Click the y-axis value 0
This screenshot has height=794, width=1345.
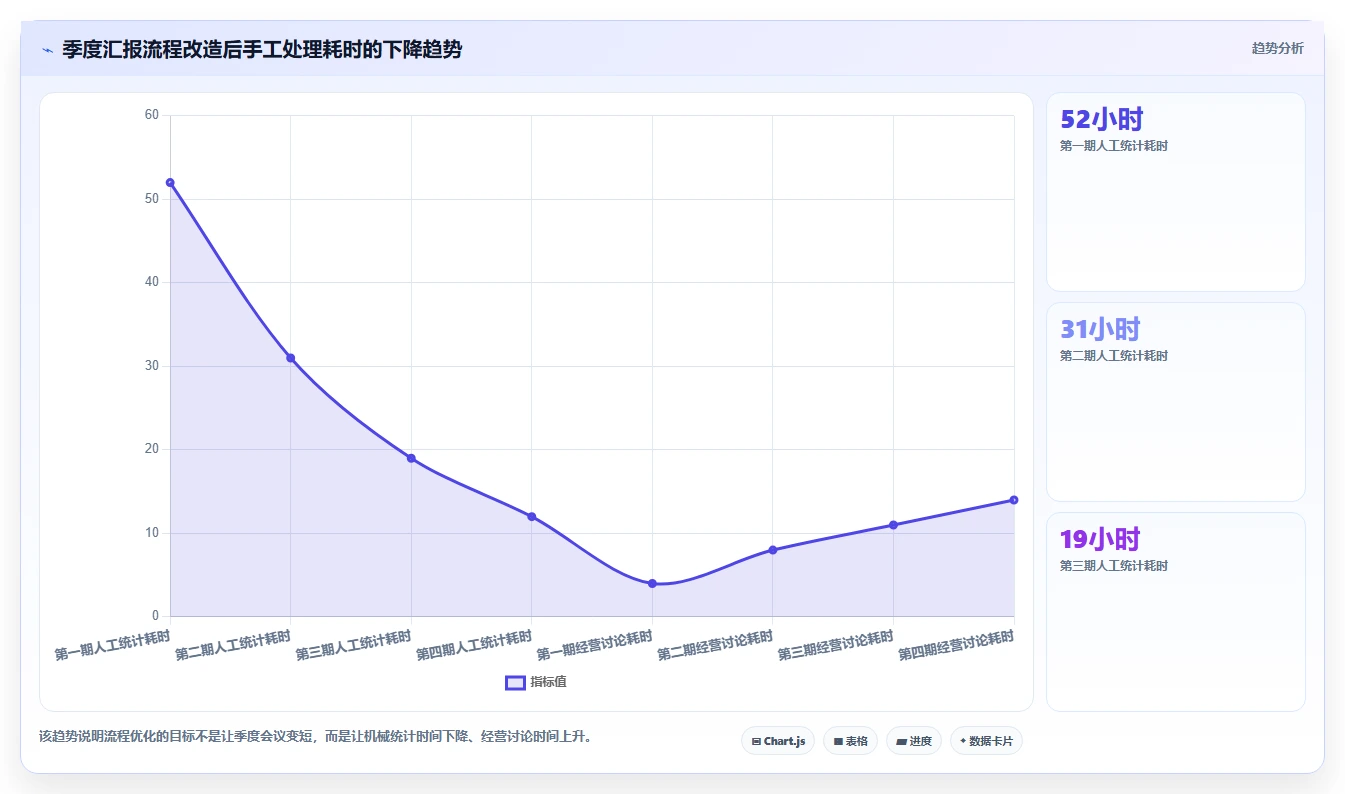(155, 616)
